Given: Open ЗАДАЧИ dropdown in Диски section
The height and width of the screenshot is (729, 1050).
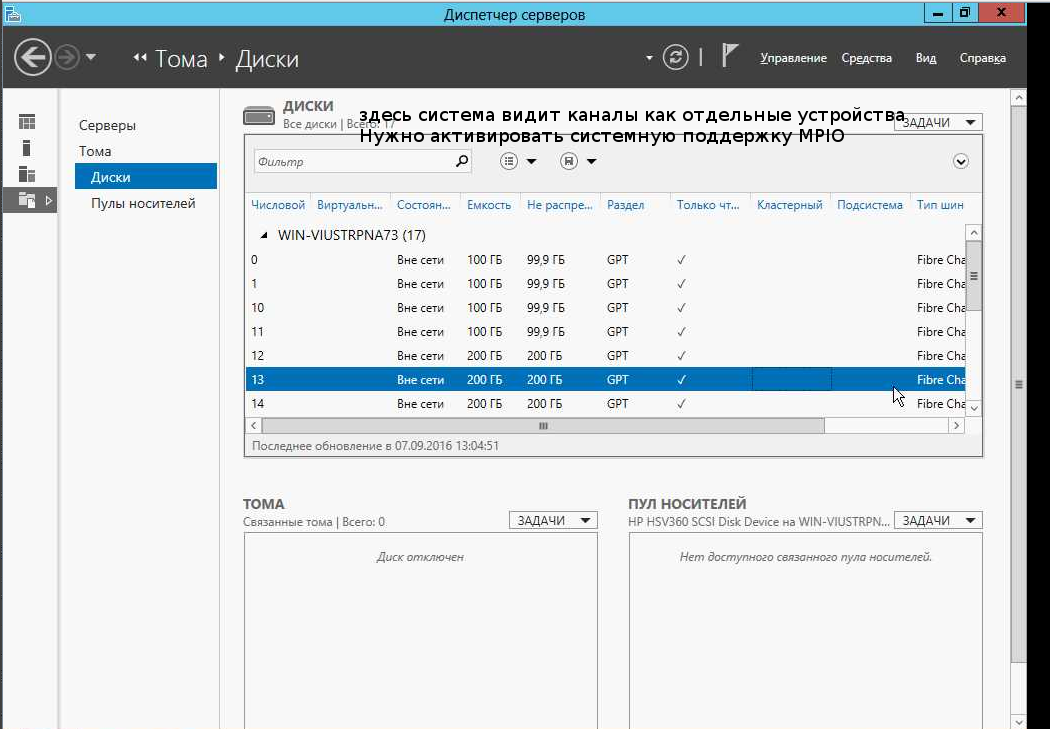Looking at the screenshot, I should (938, 123).
